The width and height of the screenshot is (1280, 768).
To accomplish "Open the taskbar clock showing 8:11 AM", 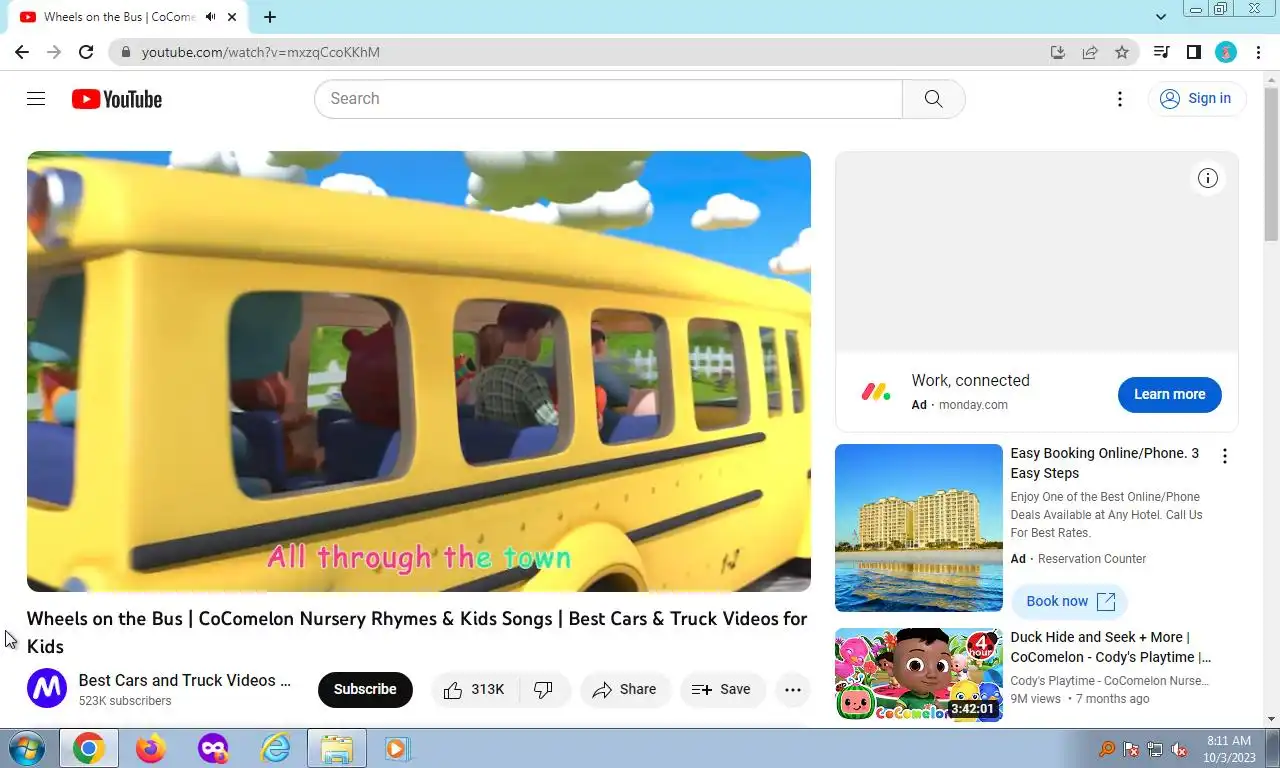I will point(1229,749).
